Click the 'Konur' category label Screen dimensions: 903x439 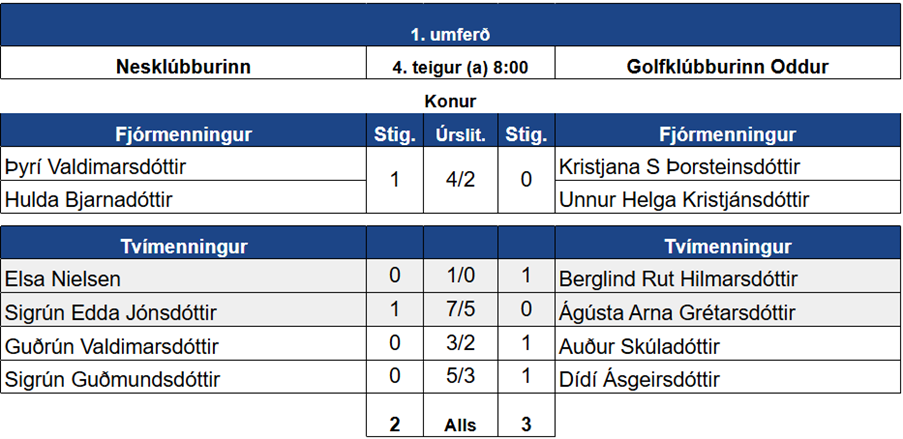(450, 101)
